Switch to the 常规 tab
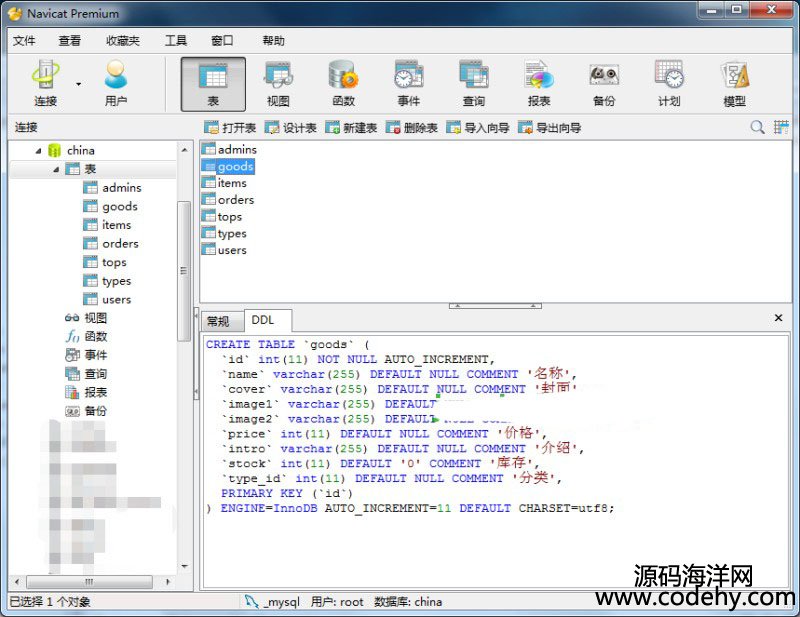Image resolution: width=800 pixels, height=617 pixels. coord(218,321)
